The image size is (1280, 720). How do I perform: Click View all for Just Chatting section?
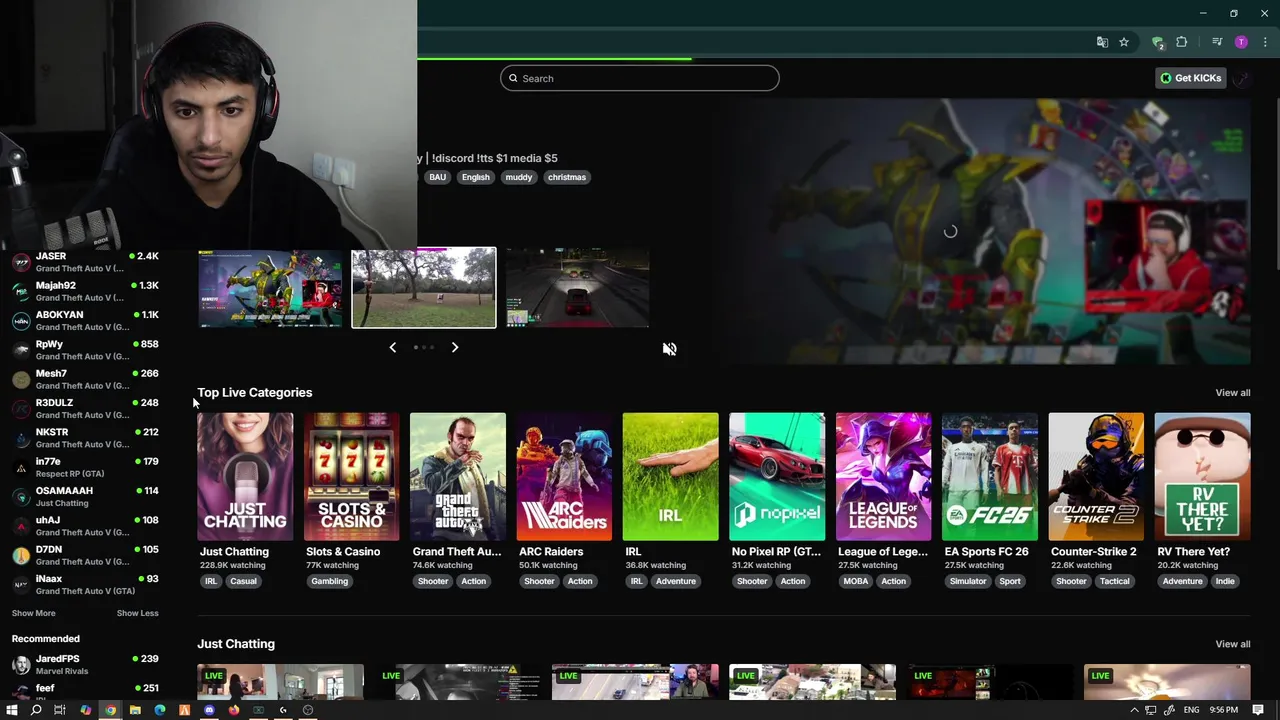1232,644
